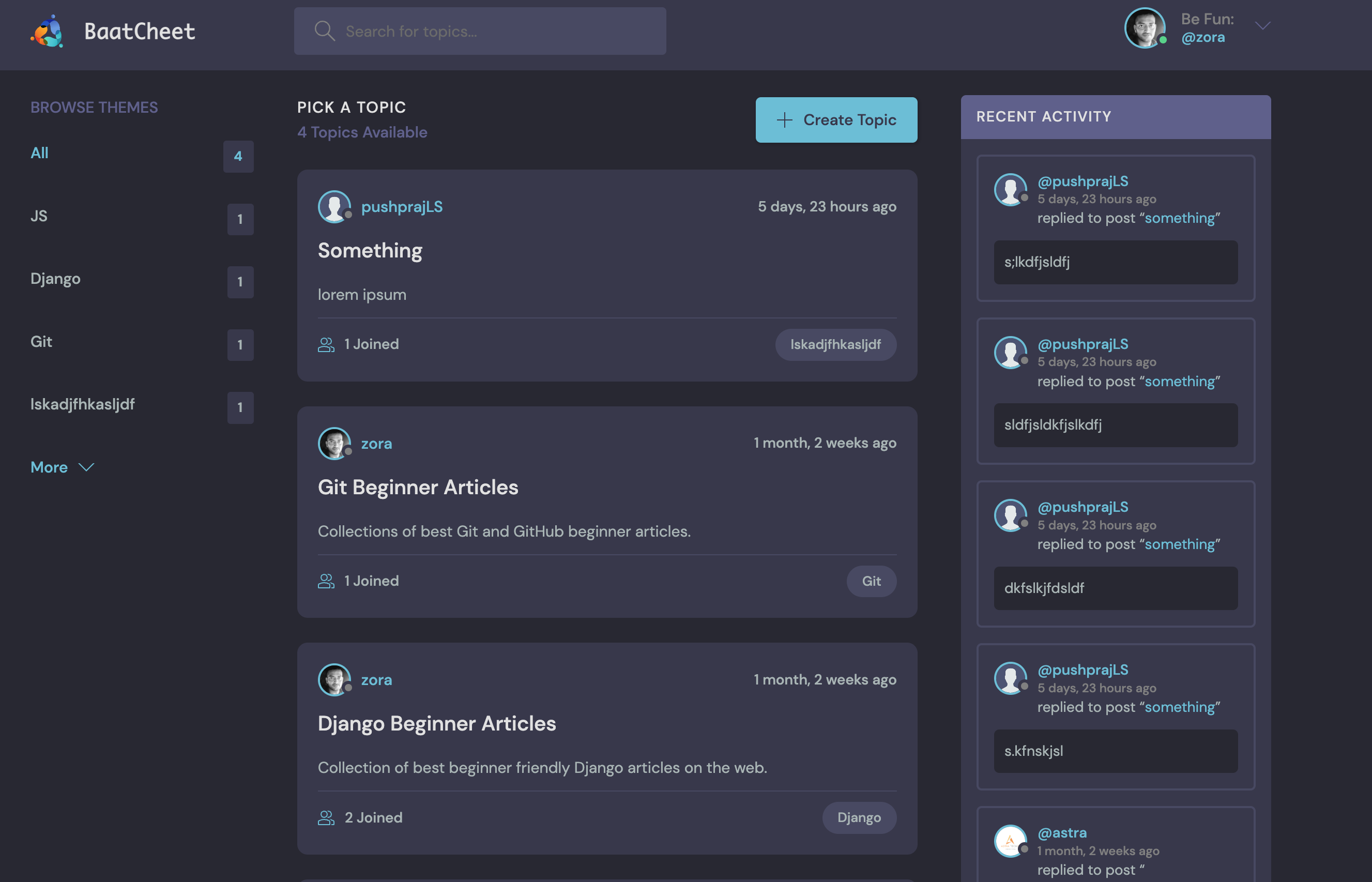Click the sldfjsldkfjslkdfj reply text
This screenshot has width=1372, height=882.
[1053, 425]
